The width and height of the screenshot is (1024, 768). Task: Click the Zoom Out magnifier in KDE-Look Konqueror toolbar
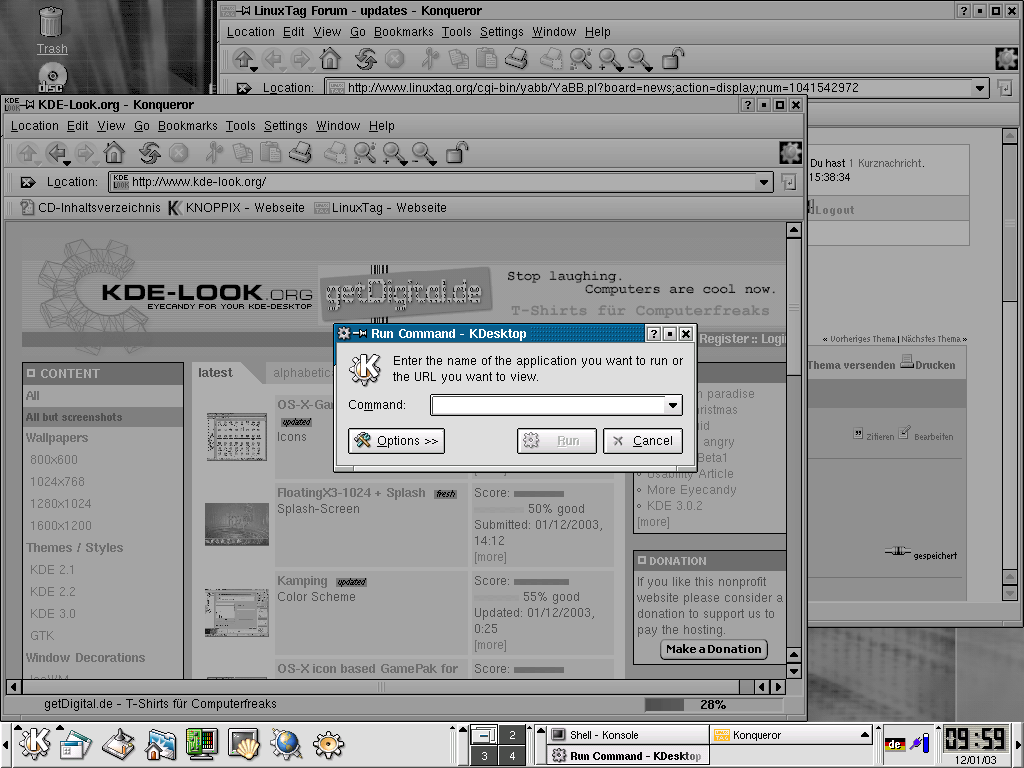423,153
